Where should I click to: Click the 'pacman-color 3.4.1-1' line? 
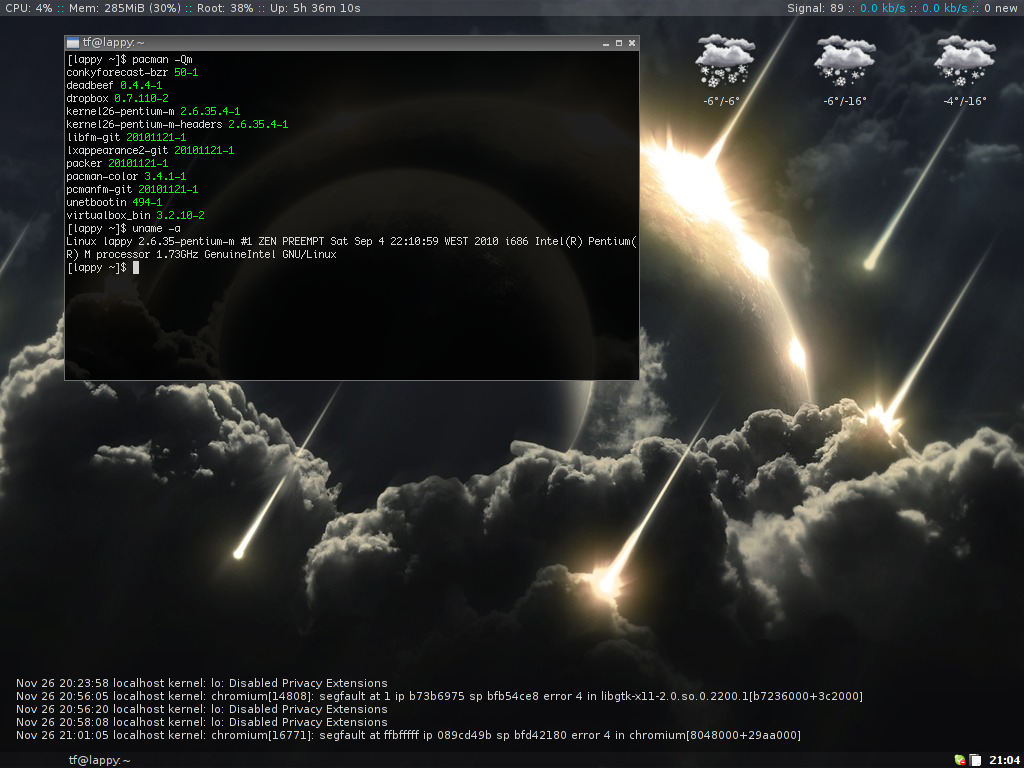126,177
